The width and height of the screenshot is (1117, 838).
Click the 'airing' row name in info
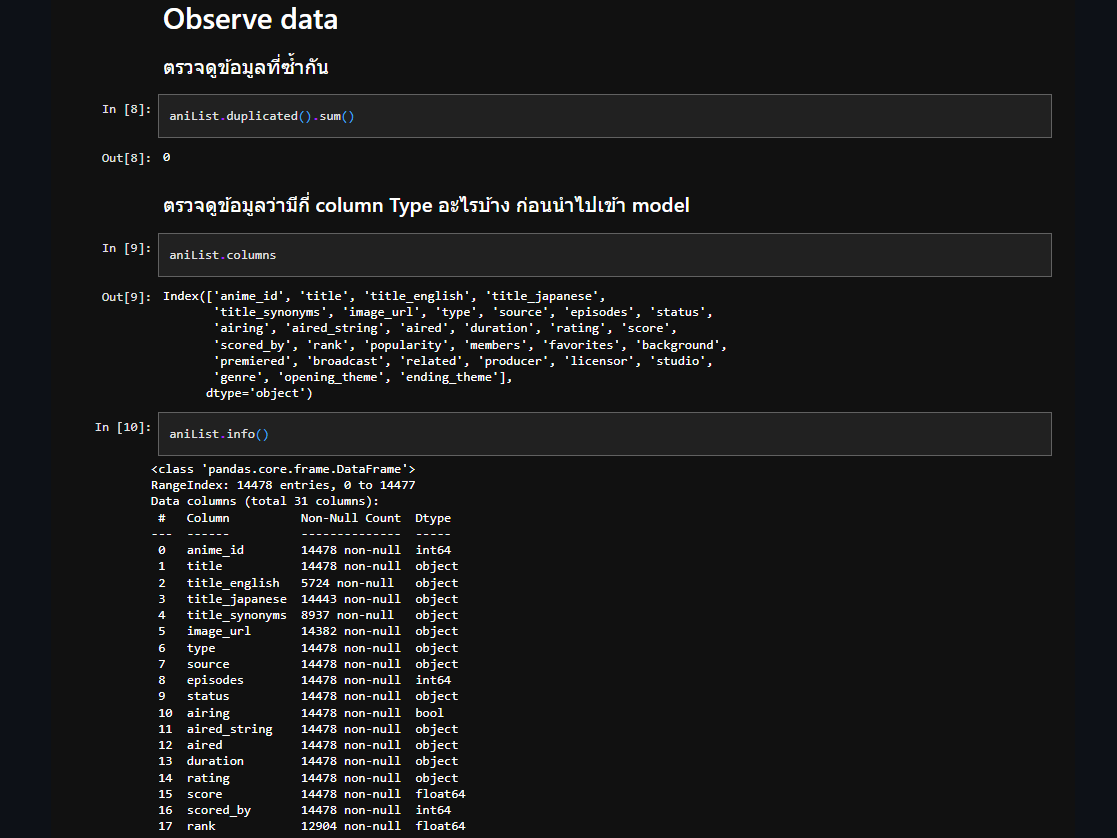pos(208,713)
